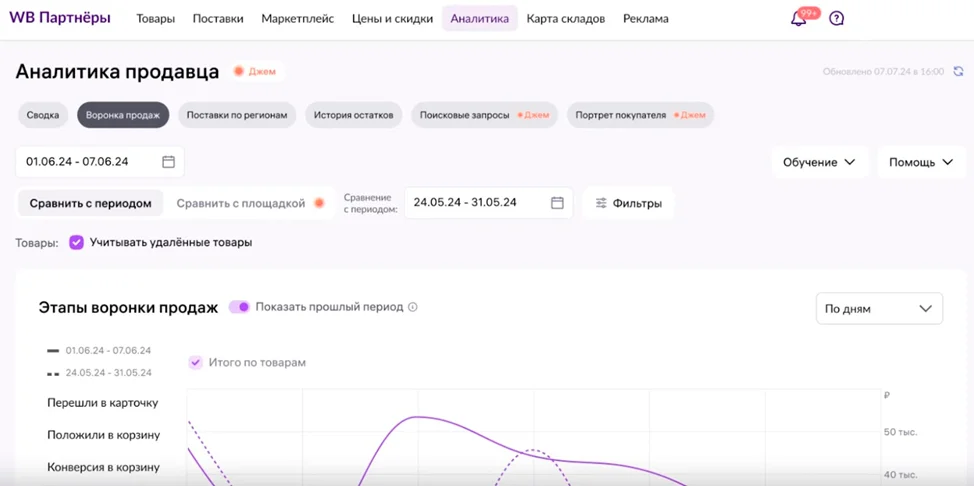Select the Воронка продаж tab

(x=123, y=115)
